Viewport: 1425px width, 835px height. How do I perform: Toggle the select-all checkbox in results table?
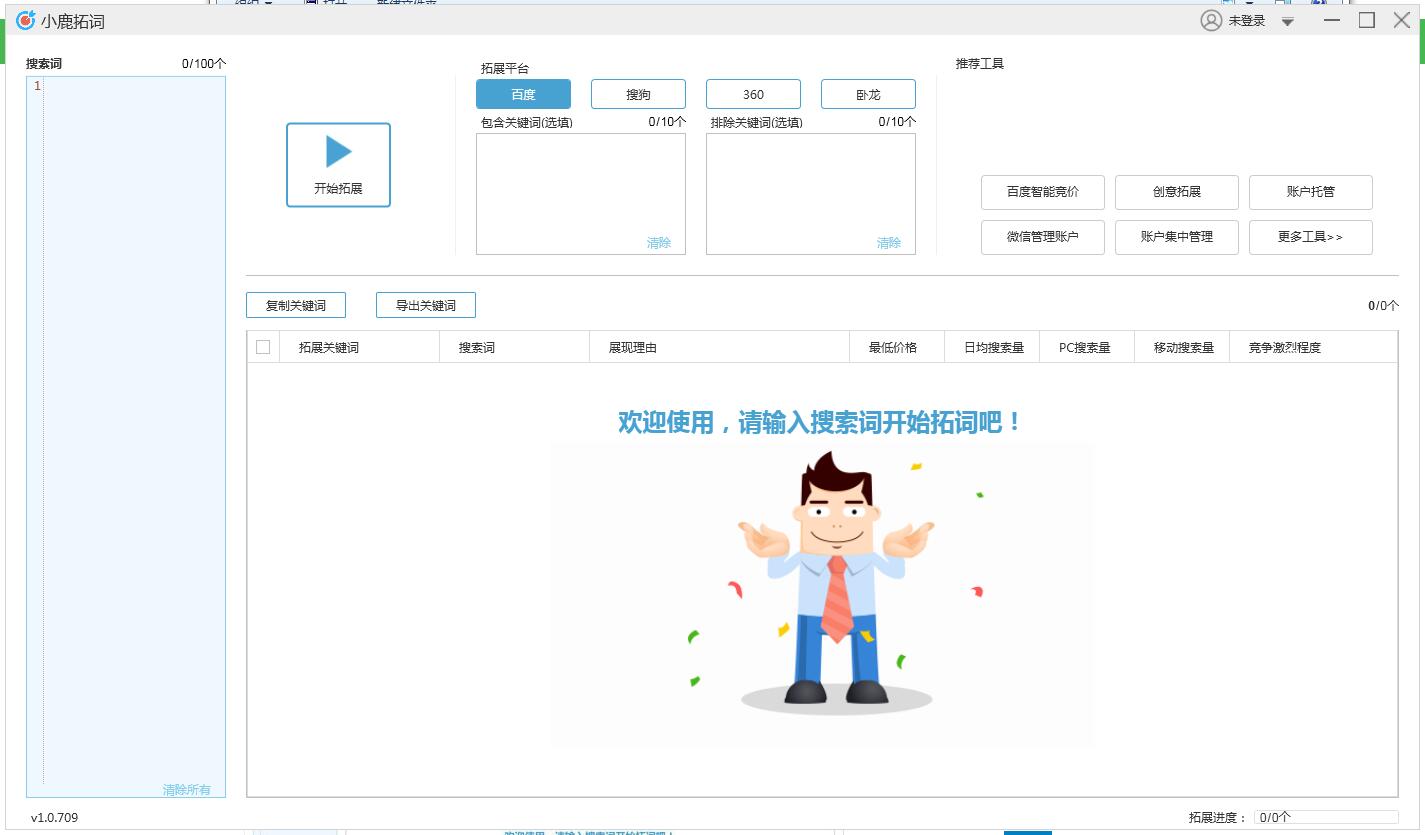coord(262,345)
